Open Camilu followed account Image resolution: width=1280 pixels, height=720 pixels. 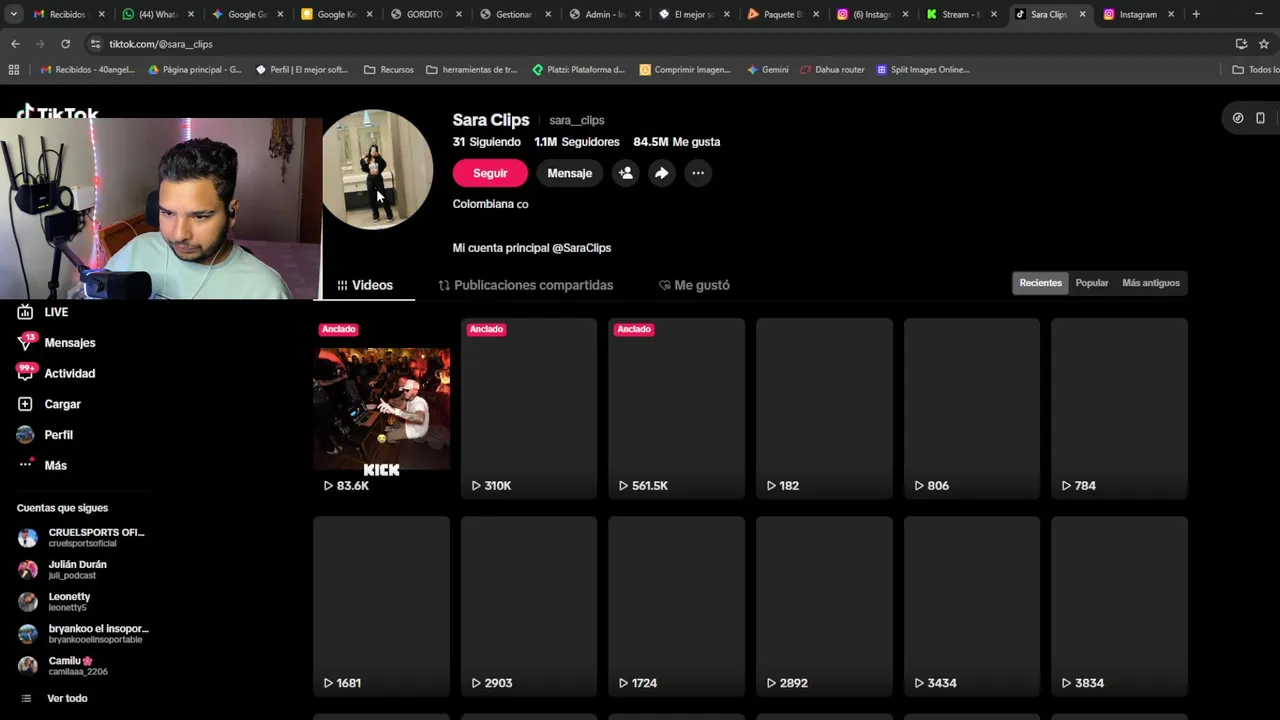[x=64, y=665]
